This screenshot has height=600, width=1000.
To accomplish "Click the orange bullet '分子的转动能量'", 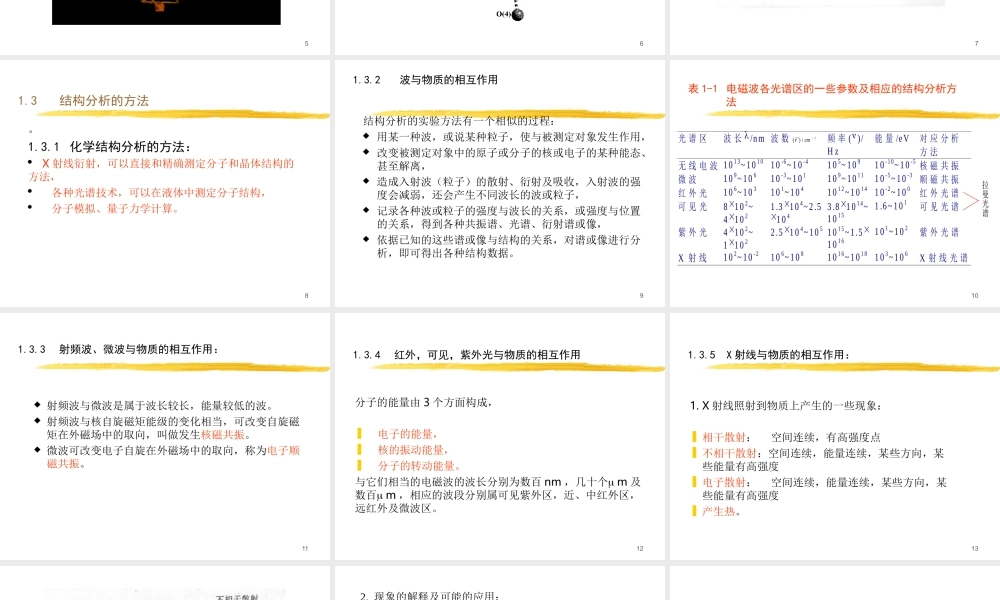I will pyautogui.click(x=418, y=466).
